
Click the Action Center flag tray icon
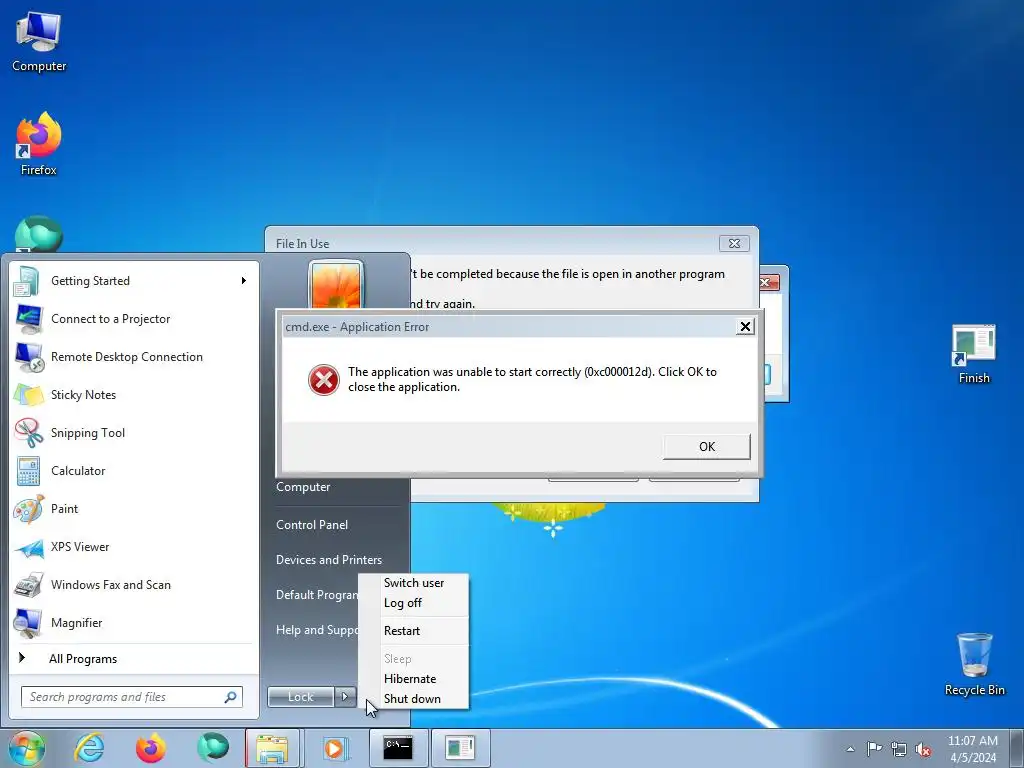click(x=874, y=749)
